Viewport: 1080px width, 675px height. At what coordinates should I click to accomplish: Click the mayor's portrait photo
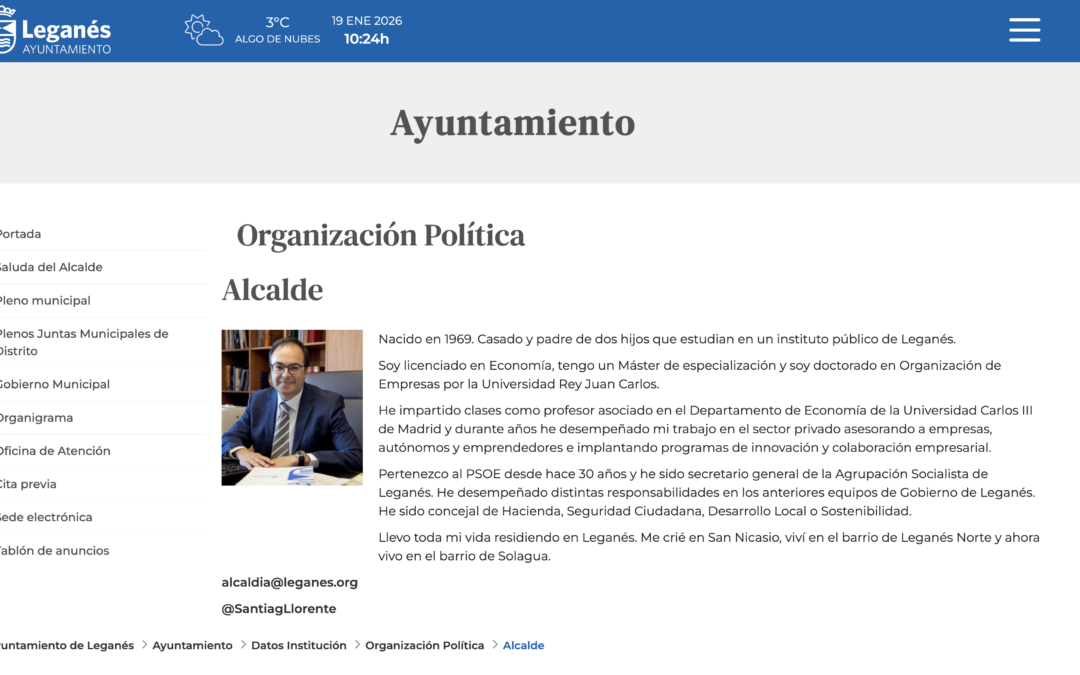[x=291, y=406]
